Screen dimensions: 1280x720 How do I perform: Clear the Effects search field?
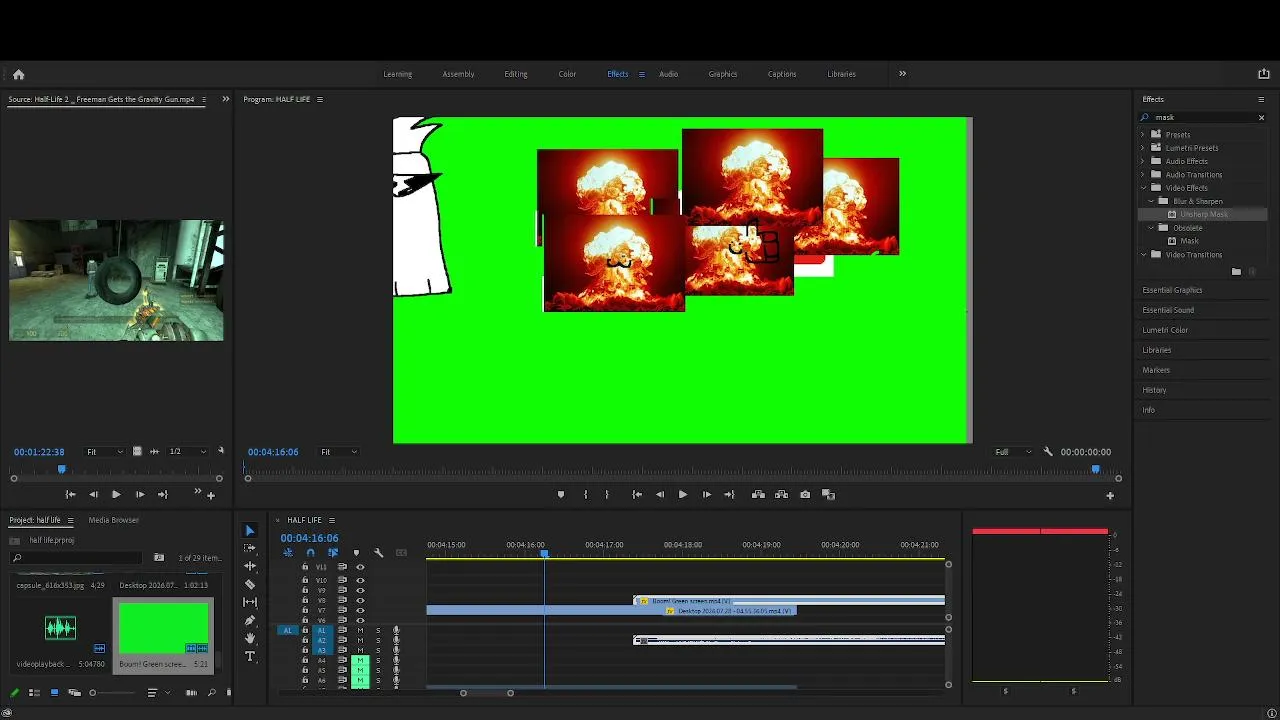tap(1261, 118)
